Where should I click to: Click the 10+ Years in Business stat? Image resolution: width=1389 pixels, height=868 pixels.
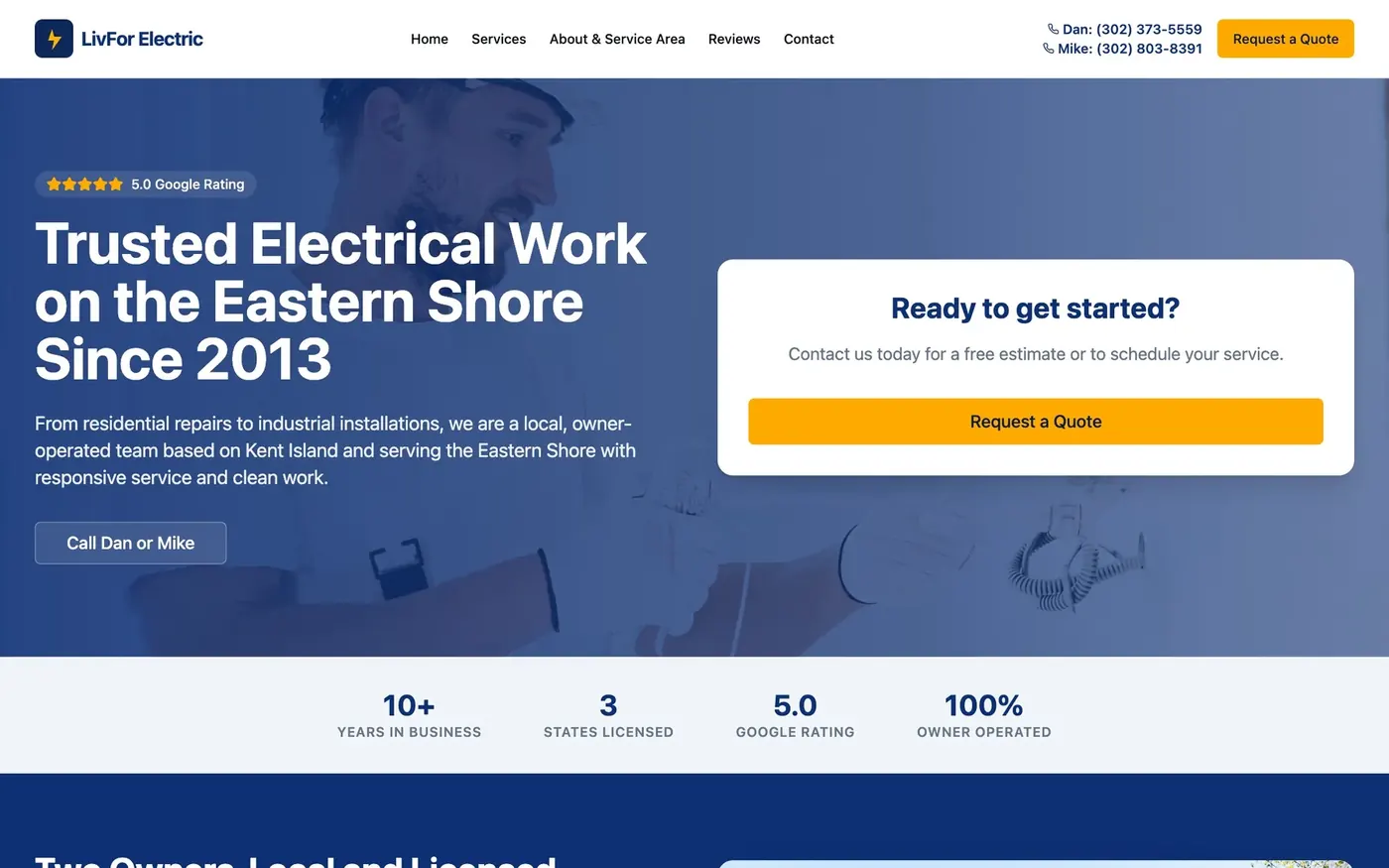tap(409, 715)
